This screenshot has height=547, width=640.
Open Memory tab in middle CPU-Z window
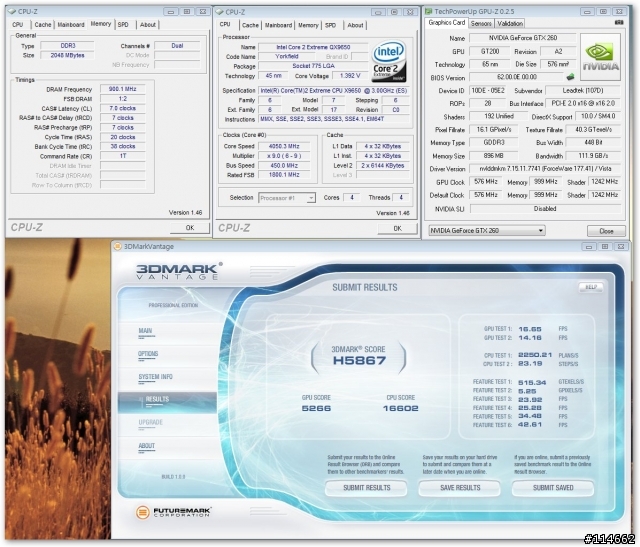pyautogui.click(x=308, y=25)
